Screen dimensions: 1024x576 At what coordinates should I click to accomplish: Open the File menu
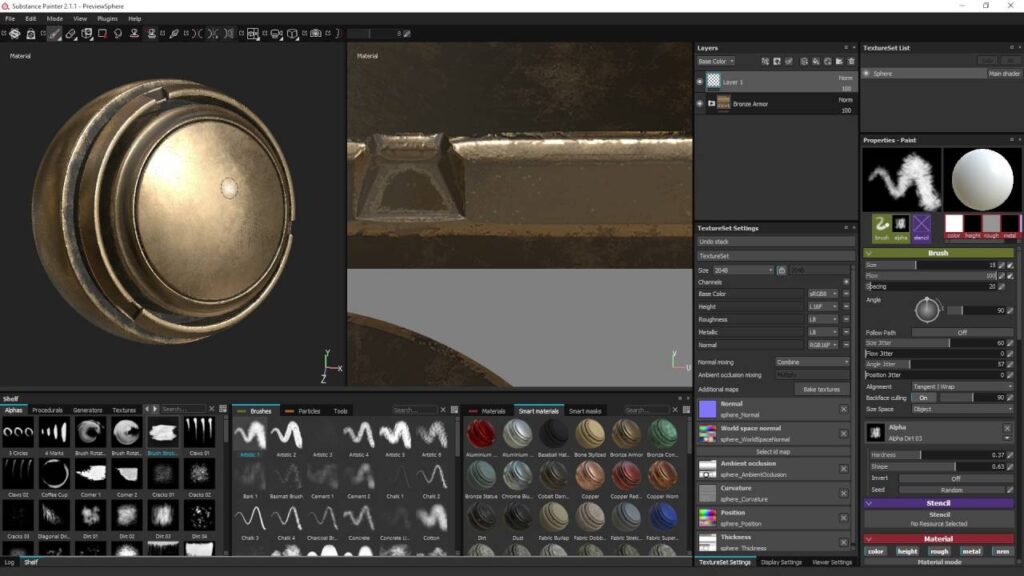click(10, 18)
